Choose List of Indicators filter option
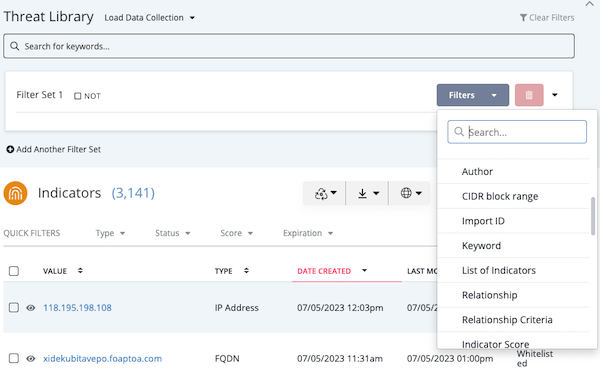The width and height of the screenshot is (600, 372). (x=513, y=270)
